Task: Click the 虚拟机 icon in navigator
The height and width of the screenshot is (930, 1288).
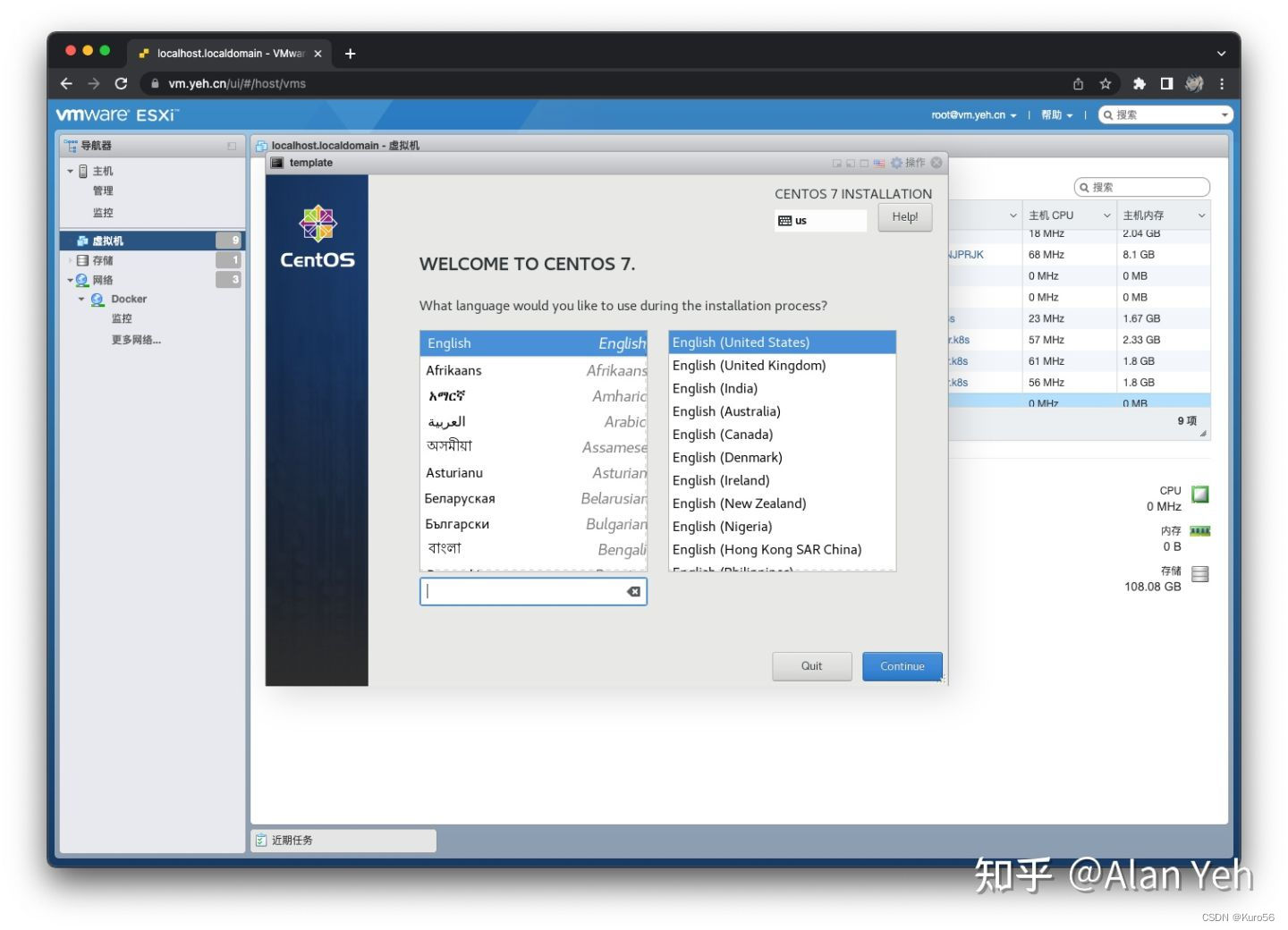Action: coord(82,241)
